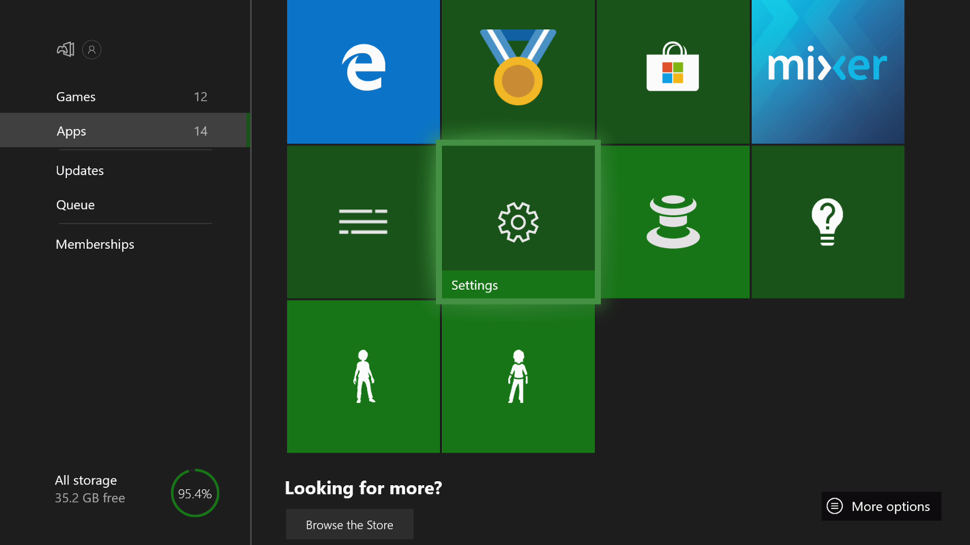The height and width of the screenshot is (545, 970).
Task: Click the Looking for more? heading
Action: coord(363,488)
